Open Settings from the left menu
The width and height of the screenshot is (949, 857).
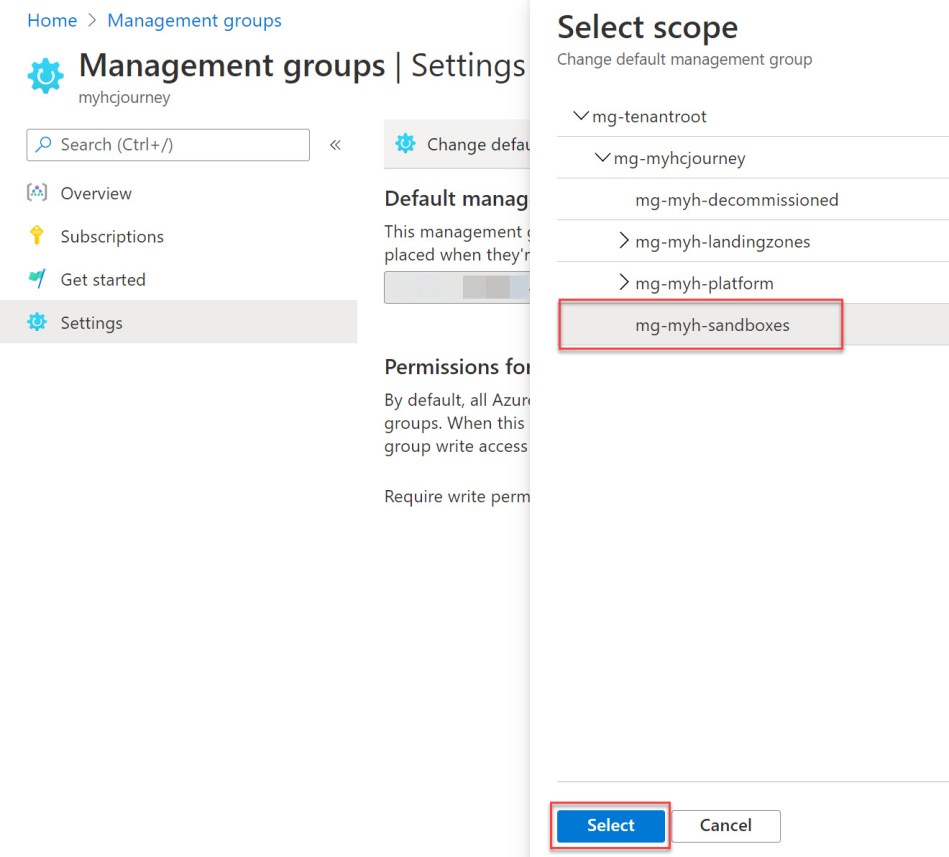93,322
